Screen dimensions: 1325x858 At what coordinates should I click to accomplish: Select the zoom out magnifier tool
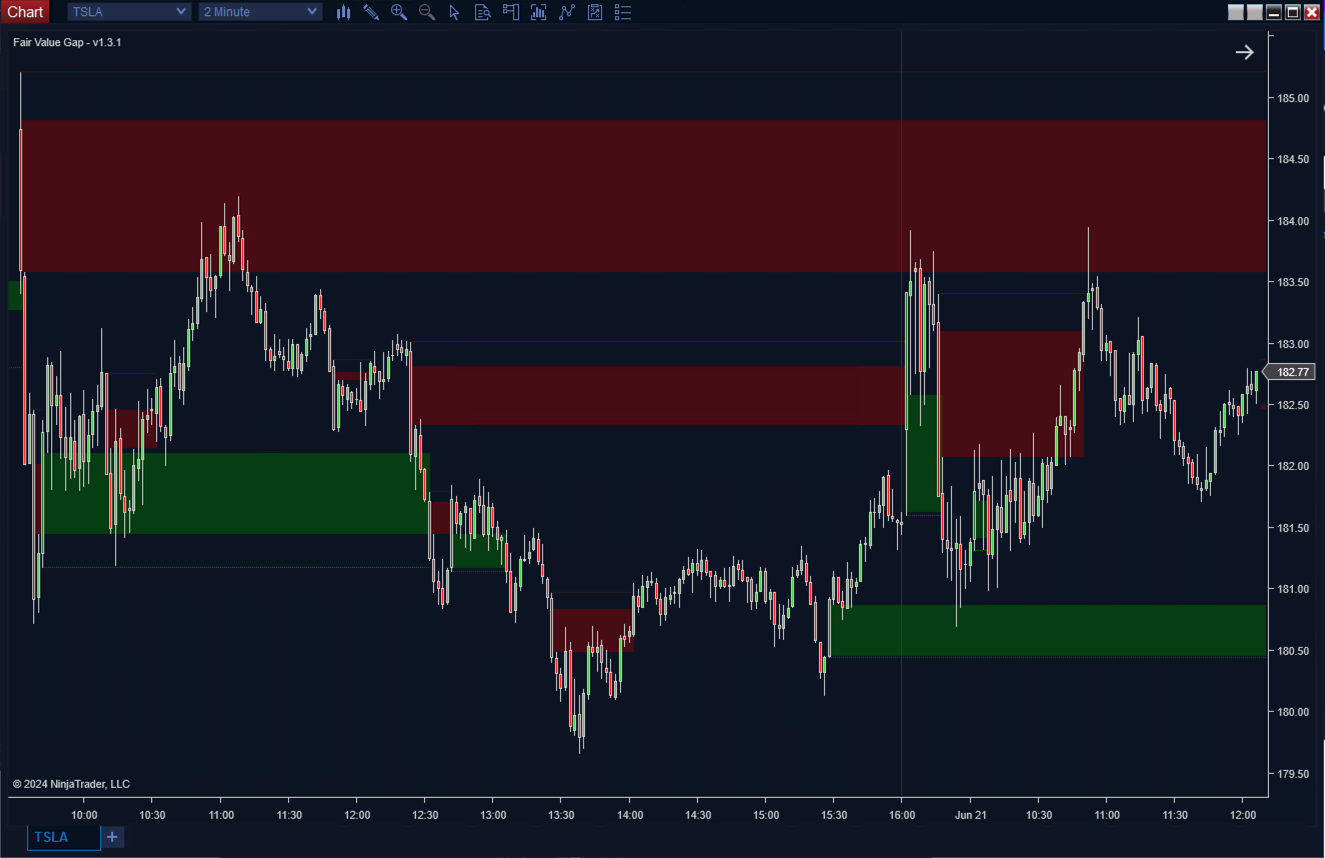[427, 12]
